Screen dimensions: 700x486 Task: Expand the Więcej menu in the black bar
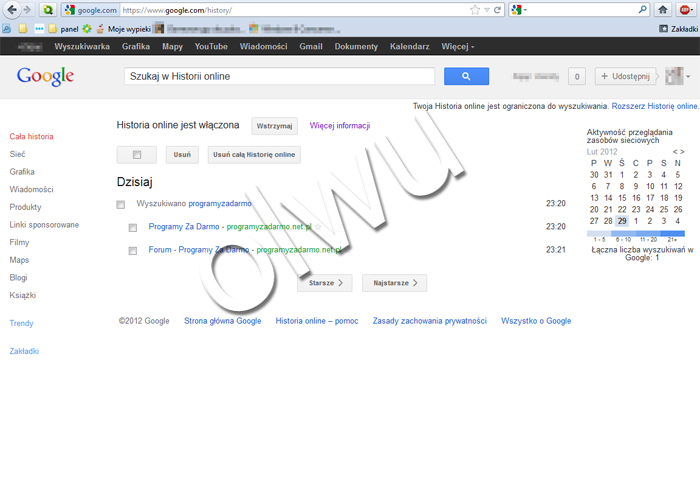(x=458, y=46)
